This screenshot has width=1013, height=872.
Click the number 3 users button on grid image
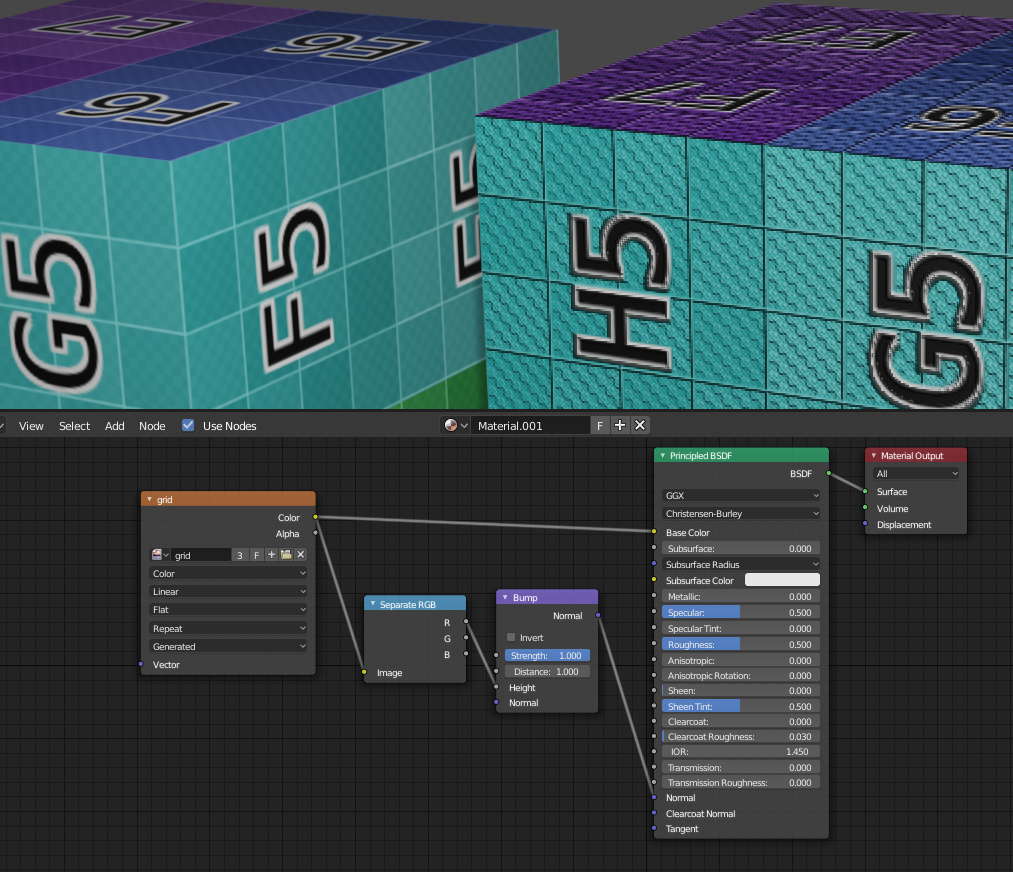[241, 554]
